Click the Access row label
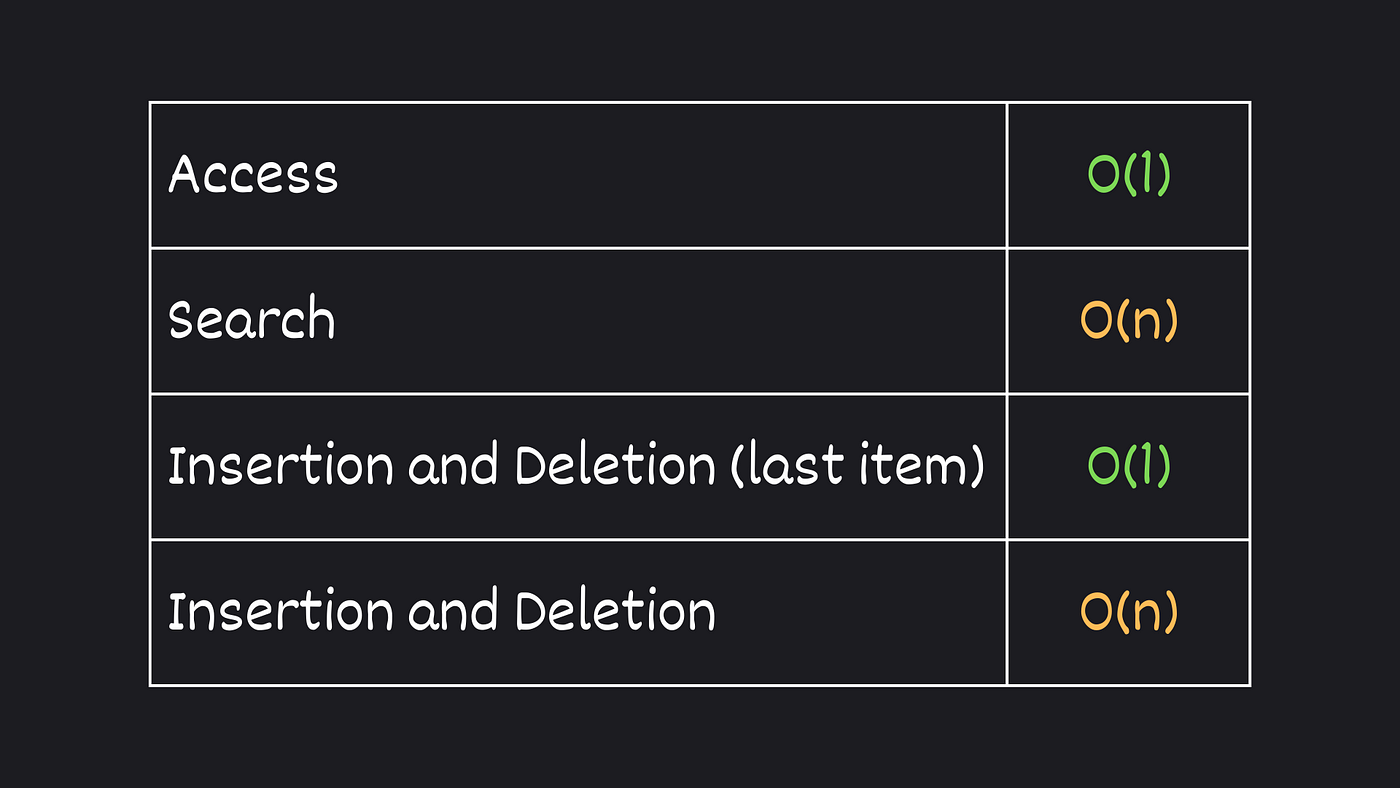 tap(253, 174)
